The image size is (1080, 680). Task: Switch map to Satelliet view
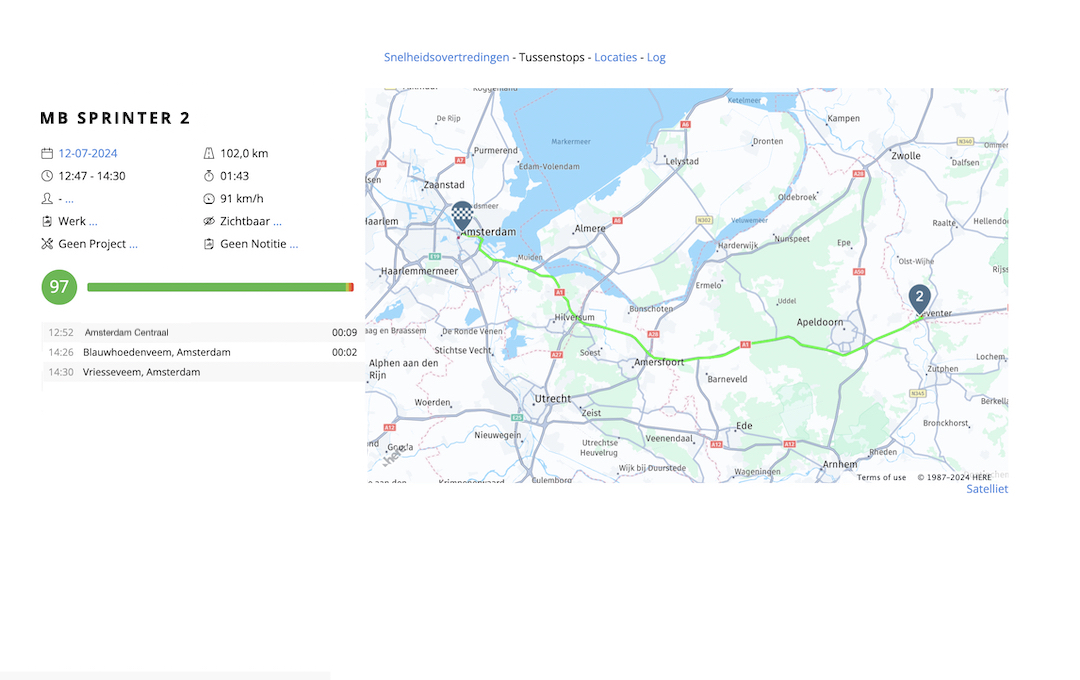click(986, 489)
